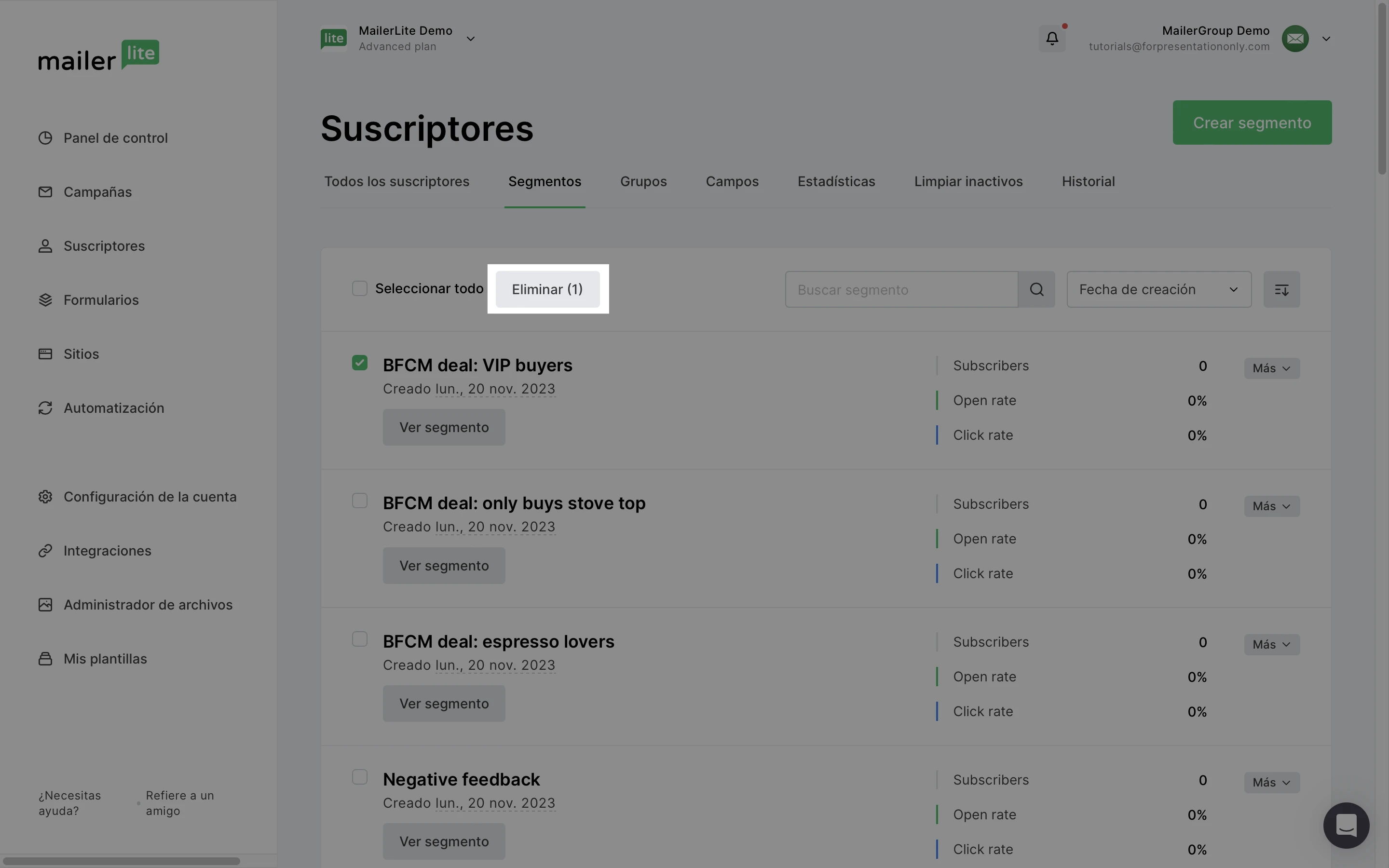Click the Crear segmento button
The height and width of the screenshot is (868, 1389).
tap(1251, 123)
